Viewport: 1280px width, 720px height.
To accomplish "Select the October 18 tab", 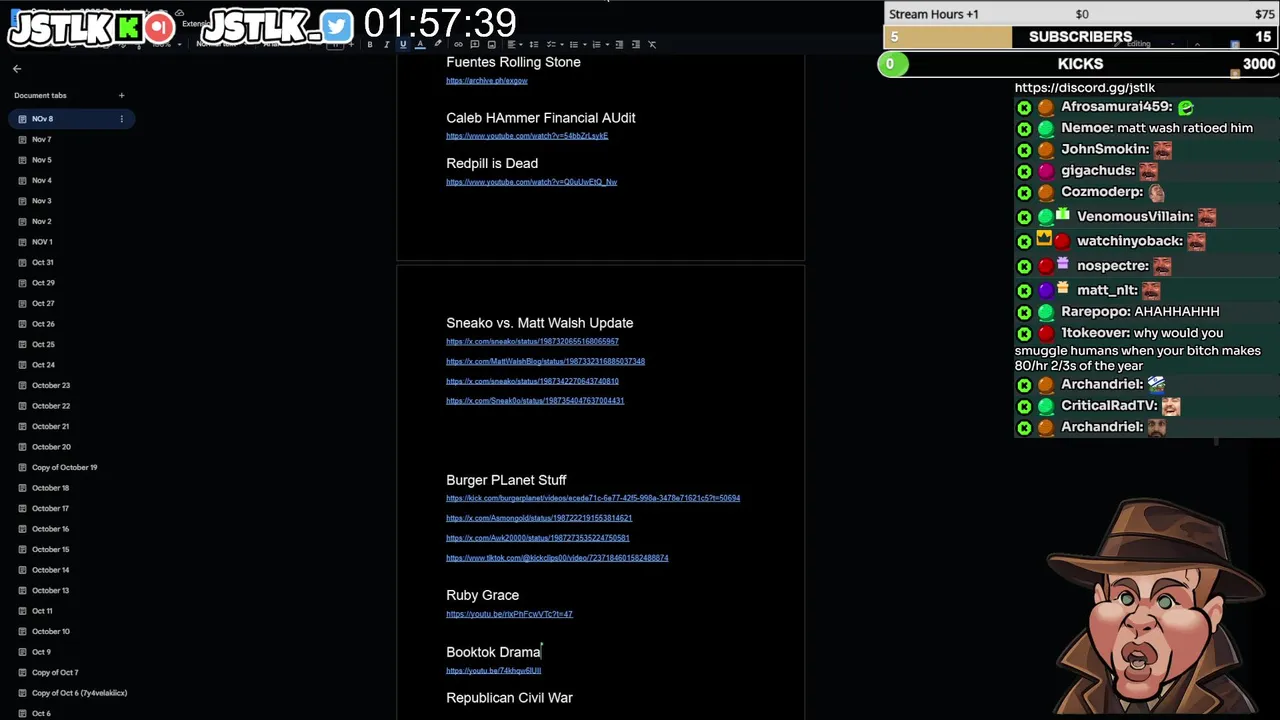I will 50,488.
